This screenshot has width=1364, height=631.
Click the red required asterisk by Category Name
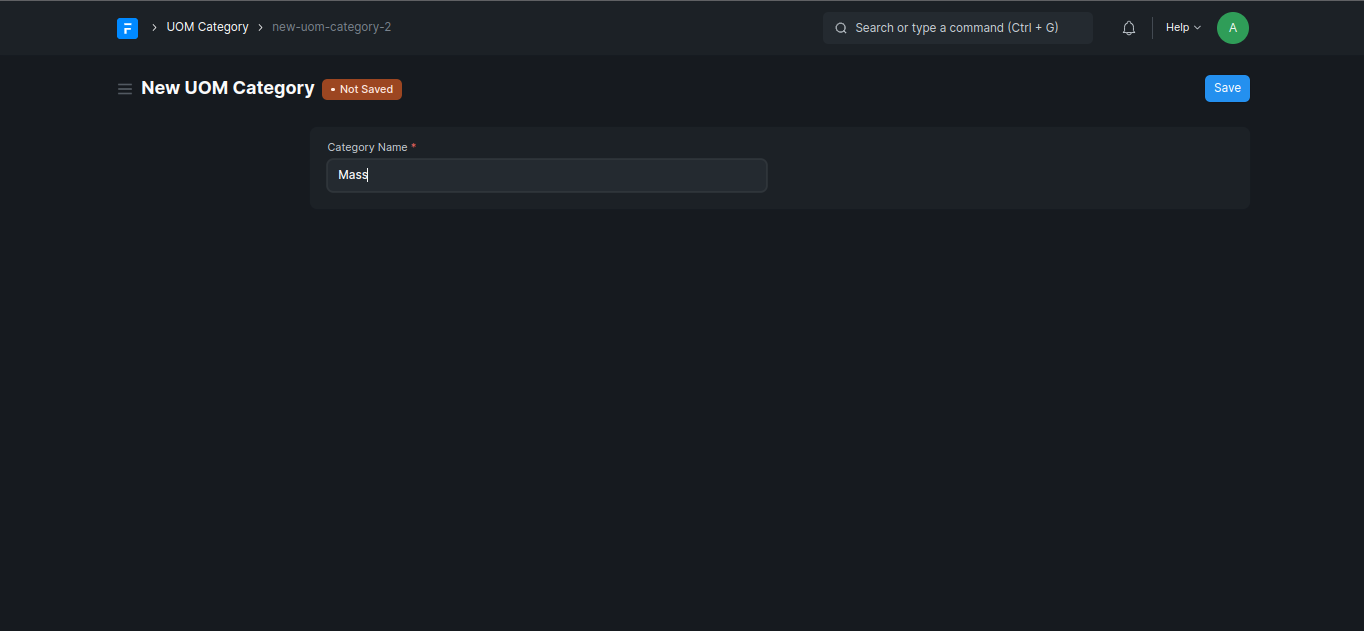click(414, 147)
